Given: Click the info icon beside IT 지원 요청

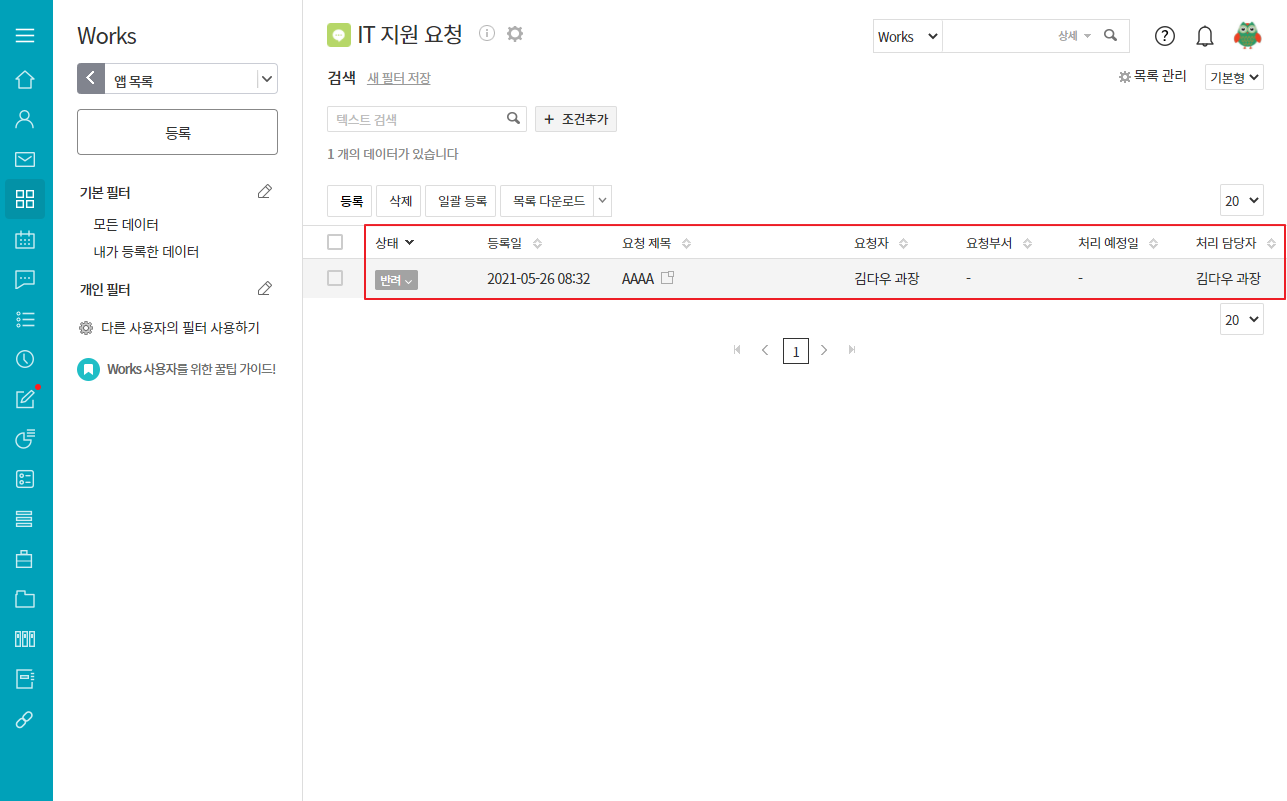Looking at the screenshot, I should click(x=487, y=34).
